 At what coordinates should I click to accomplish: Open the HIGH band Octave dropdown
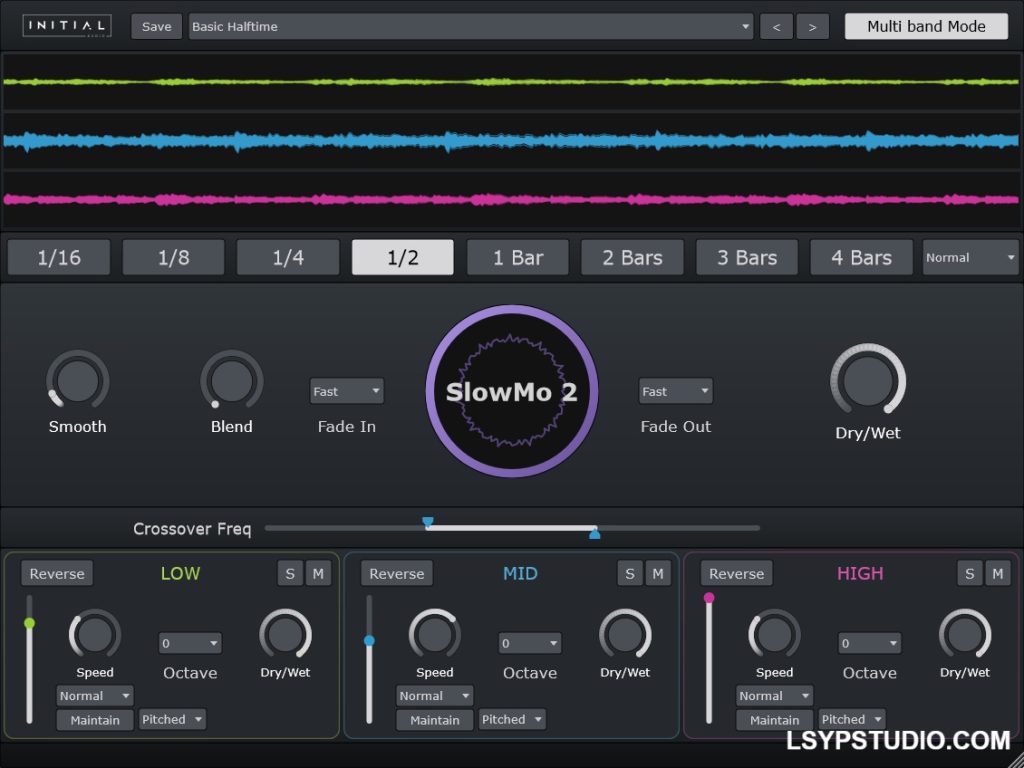869,643
